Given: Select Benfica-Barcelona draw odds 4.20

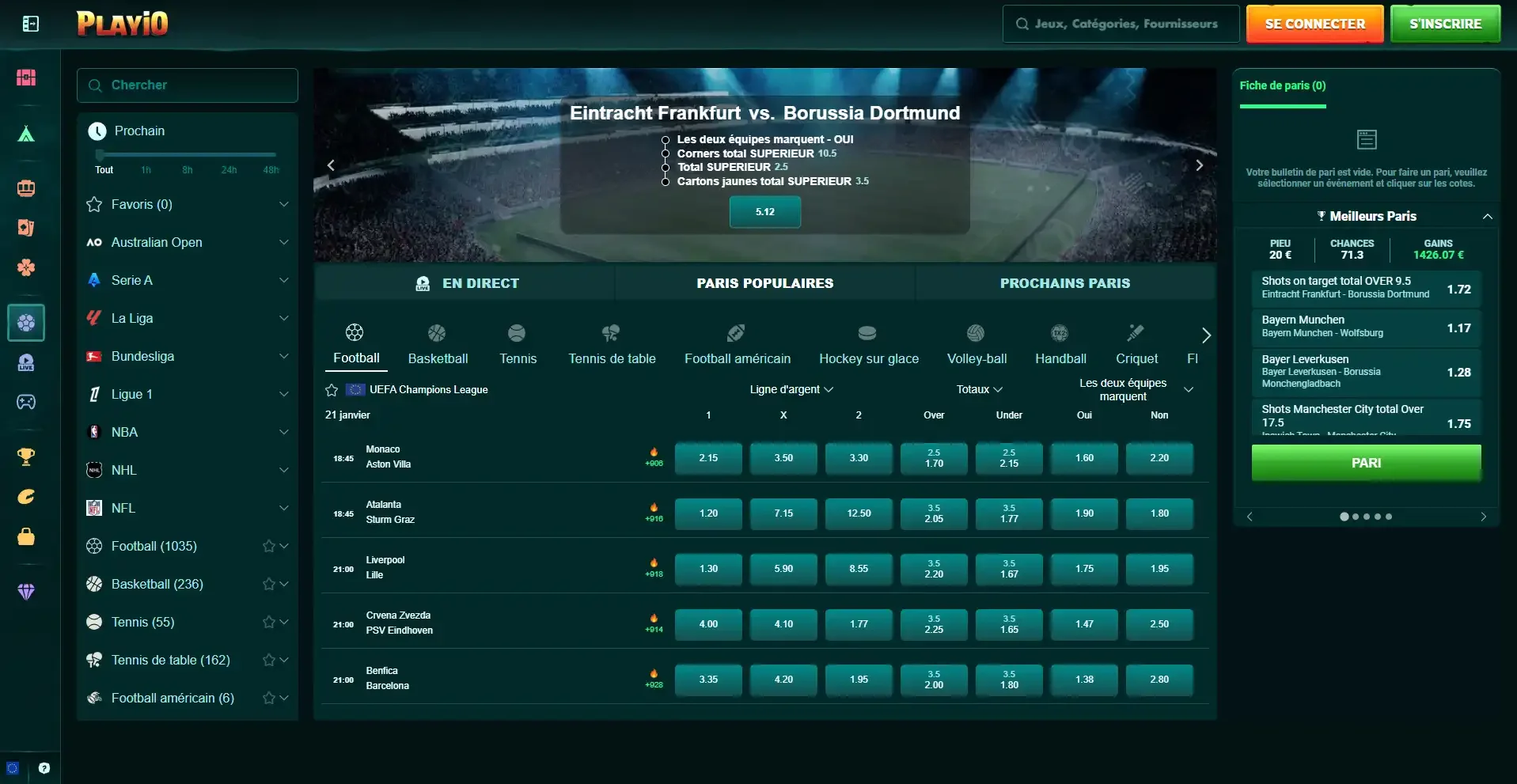Looking at the screenshot, I should pyautogui.click(x=783, y=680).
